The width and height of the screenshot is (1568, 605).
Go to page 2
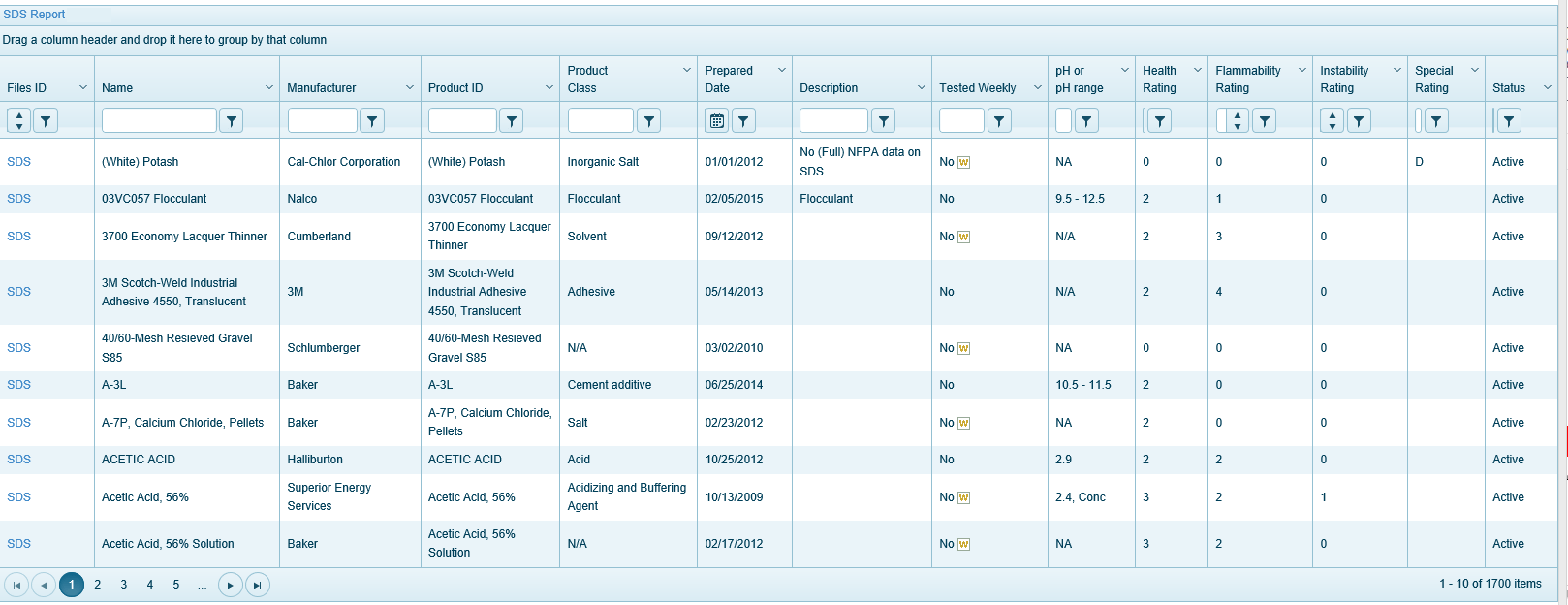pyautogui.click(x=98, y=585)
